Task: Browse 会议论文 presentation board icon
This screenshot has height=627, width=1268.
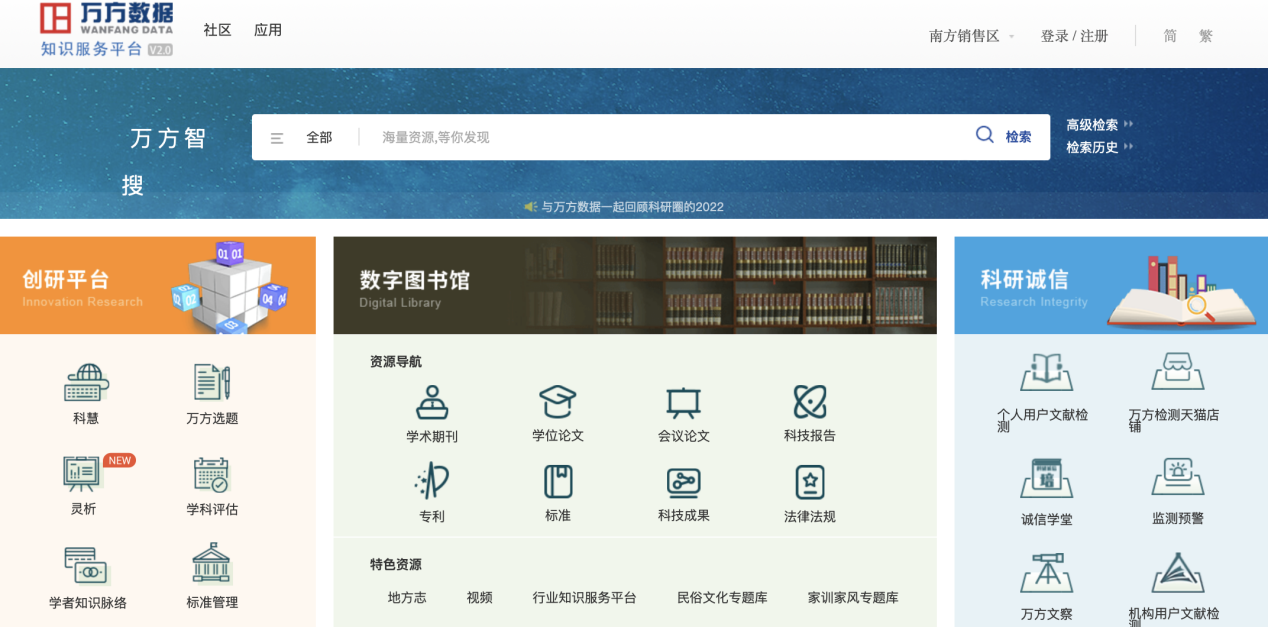Action: coord(684,403)
